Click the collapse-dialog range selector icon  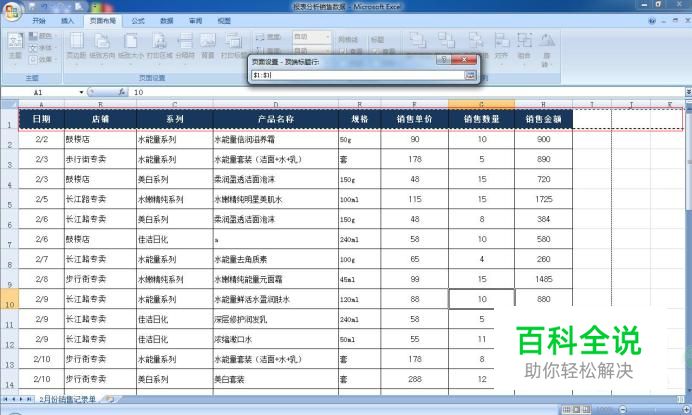tap(470, 75)
